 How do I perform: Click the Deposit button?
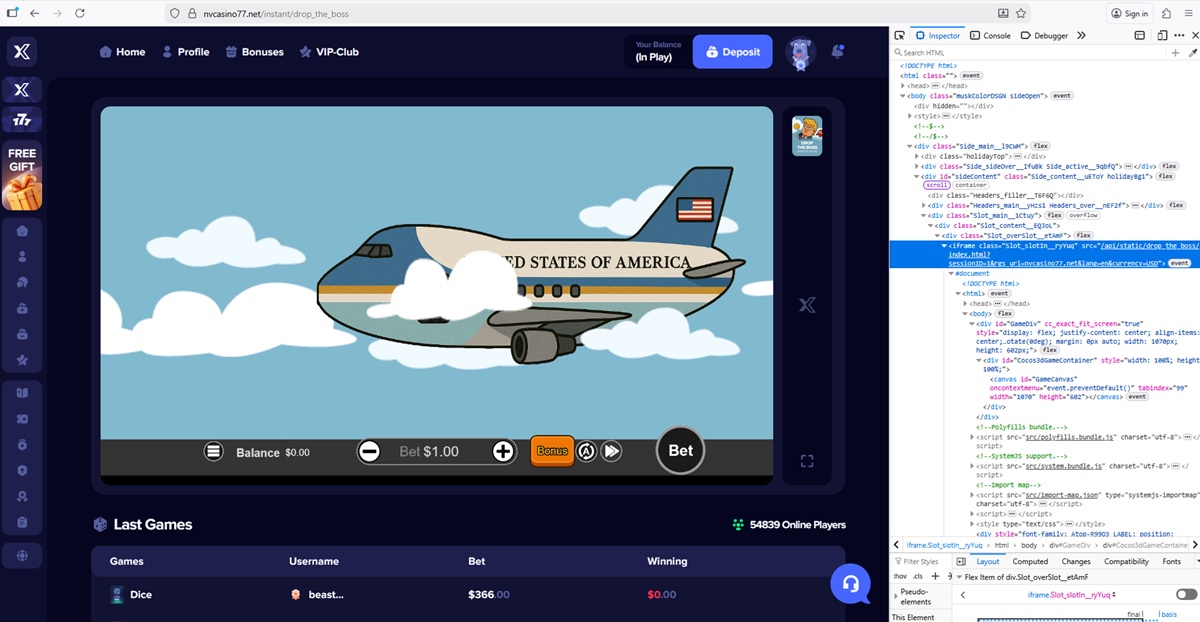click(x=732, y=52)
